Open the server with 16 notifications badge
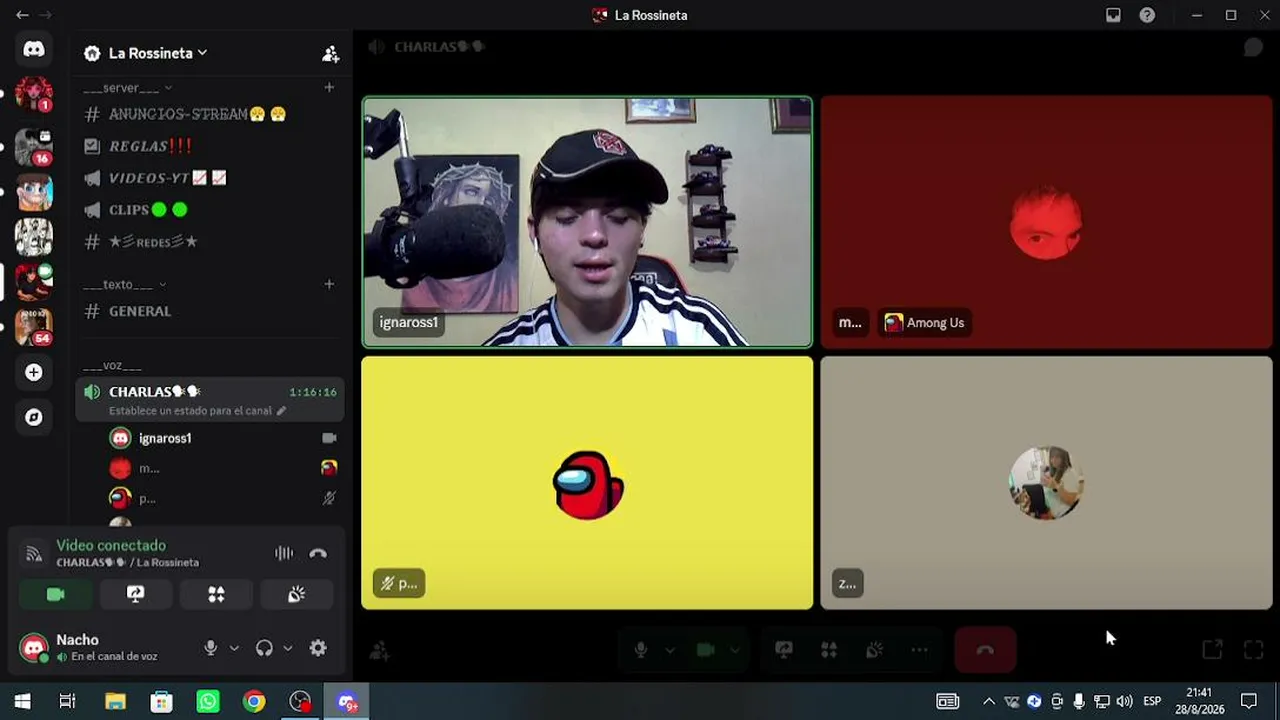1280x720 pixels. click(x=34, y=146)
